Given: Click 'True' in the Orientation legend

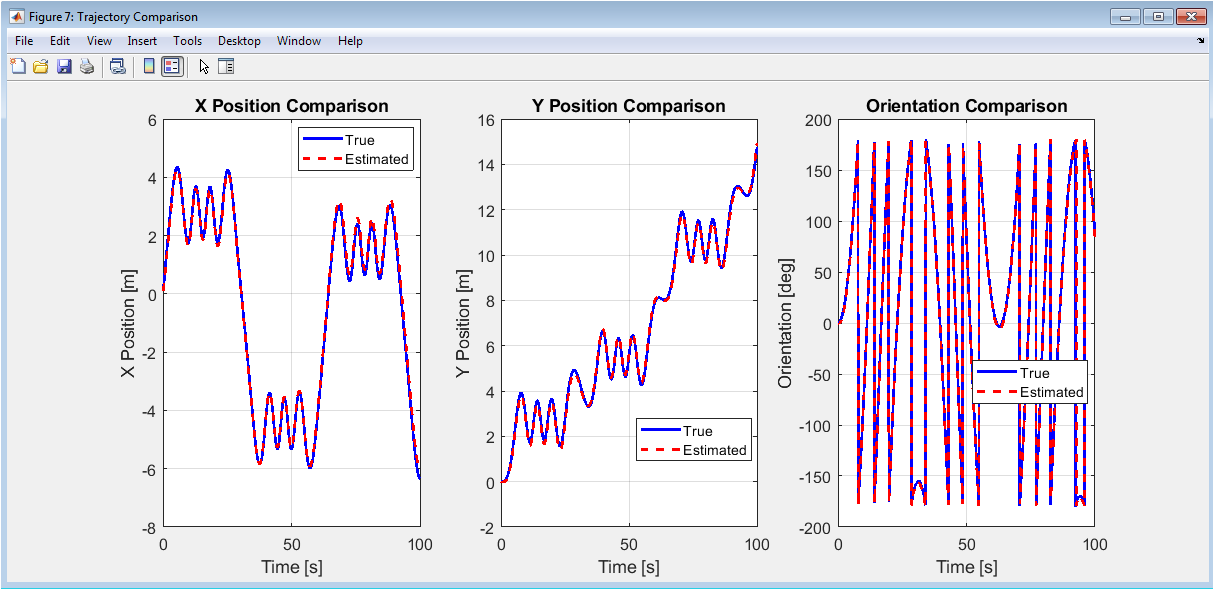Looking at the screenshot, I should pos(1035,374).
